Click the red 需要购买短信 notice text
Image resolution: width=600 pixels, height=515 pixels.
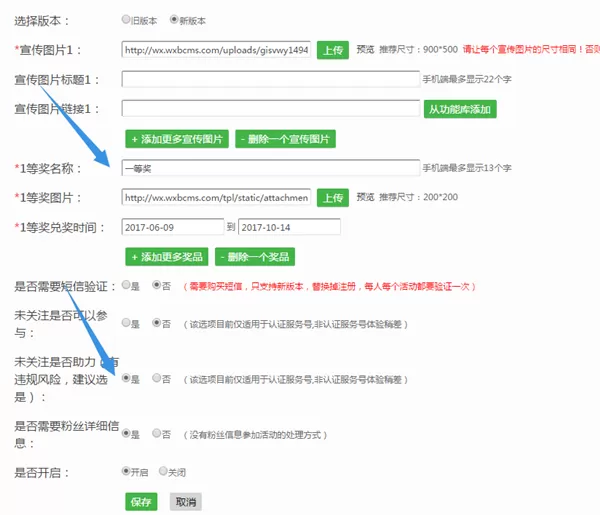tap(329, 286)
